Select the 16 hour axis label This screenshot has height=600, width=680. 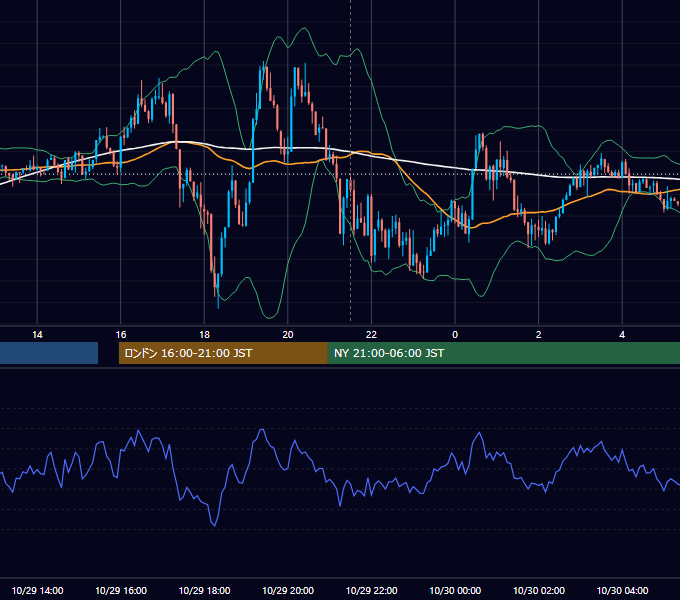(121, 335)
